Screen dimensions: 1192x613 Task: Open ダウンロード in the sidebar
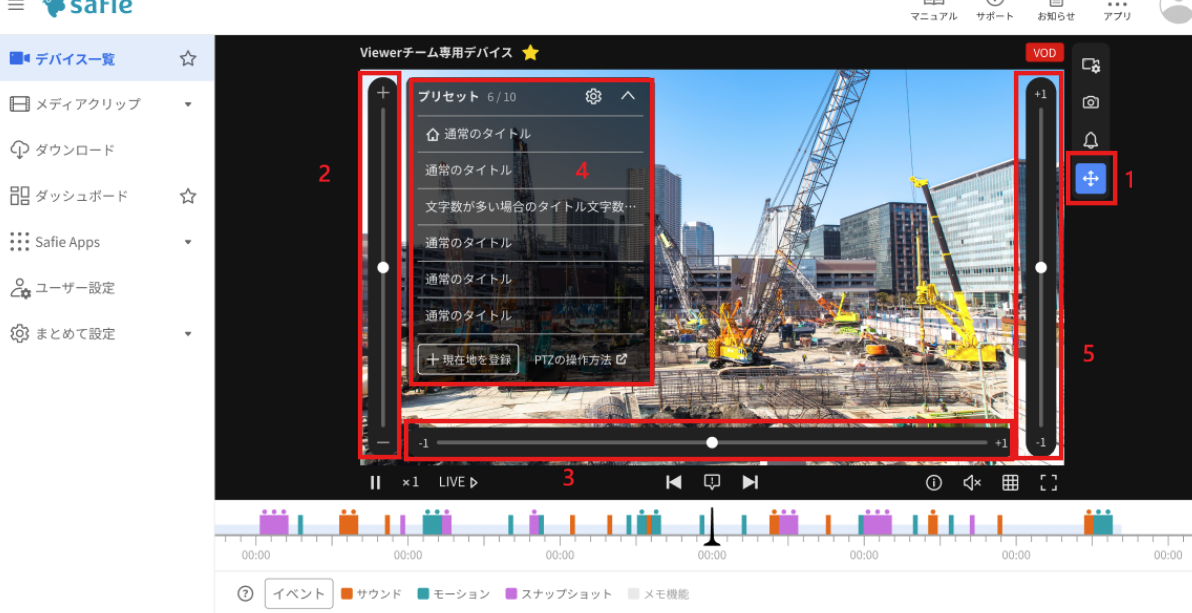click(x=75, y=150)
